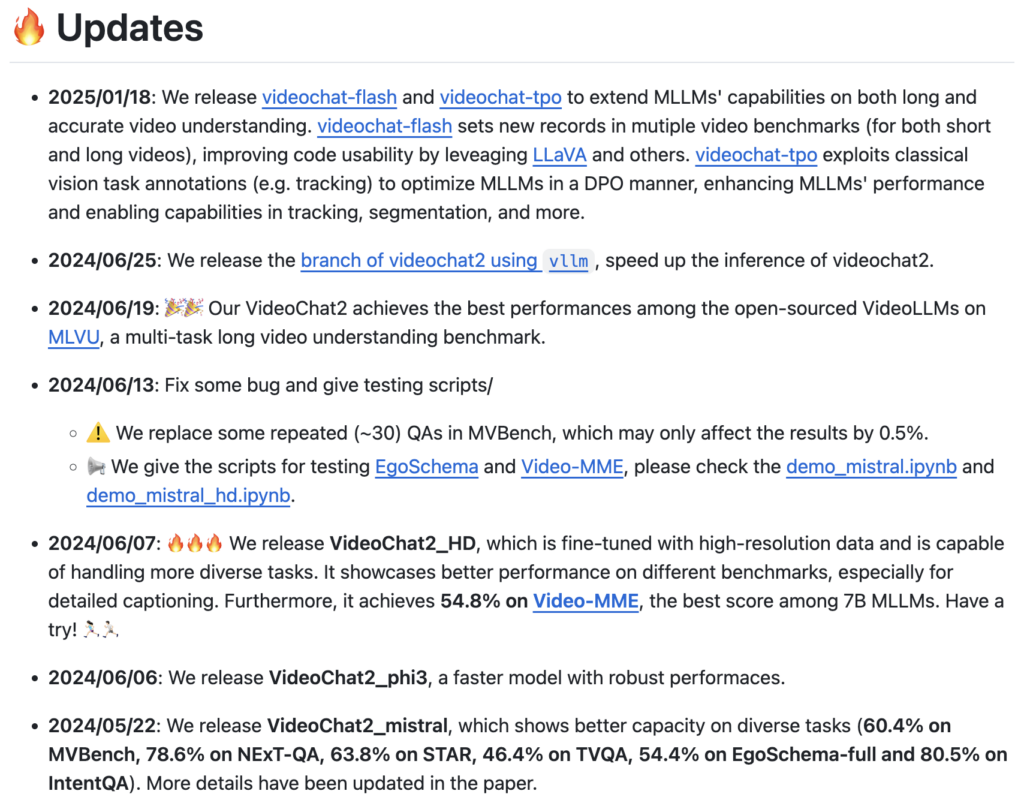Click the megaphone emoji before 'We give the scripts'
The width and height of the screenshot is (1024, 812).
(96, 466)
